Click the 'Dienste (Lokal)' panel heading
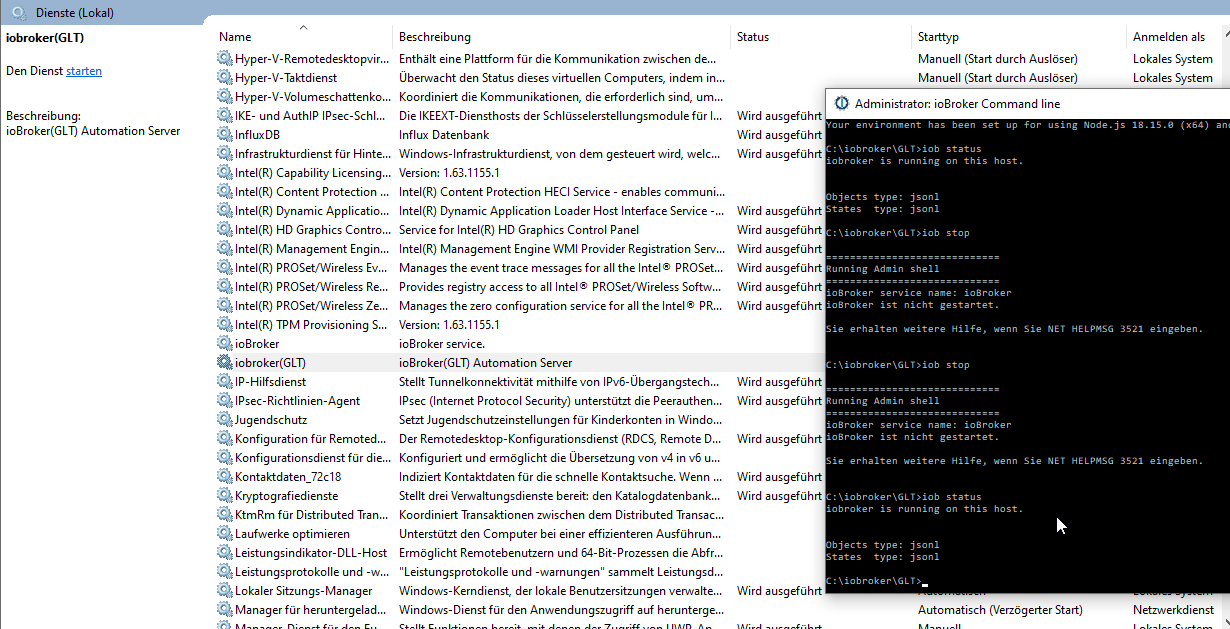Screen dimensions: 1230x629 (74, 13)
